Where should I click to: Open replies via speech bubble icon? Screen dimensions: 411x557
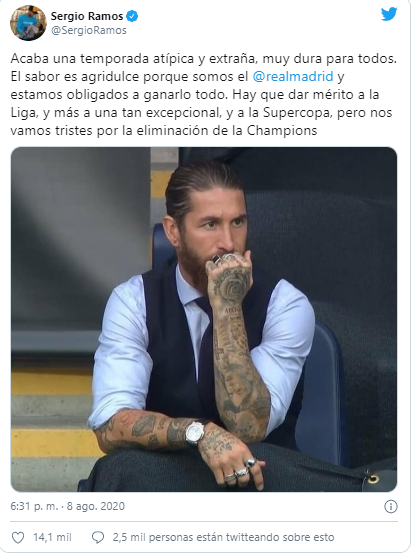(98, 537)
